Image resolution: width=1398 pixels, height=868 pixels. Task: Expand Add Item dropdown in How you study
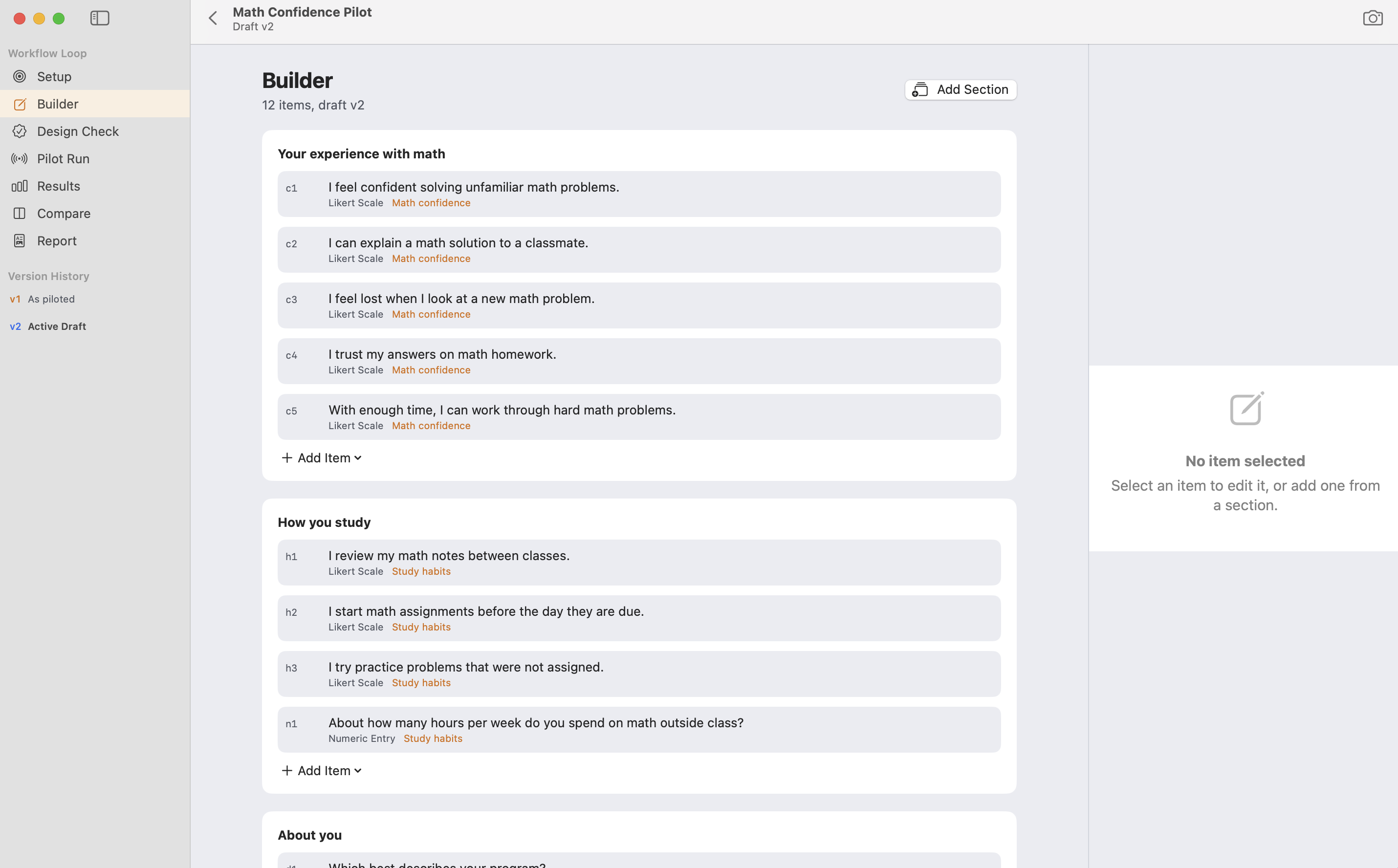point(322,770)
